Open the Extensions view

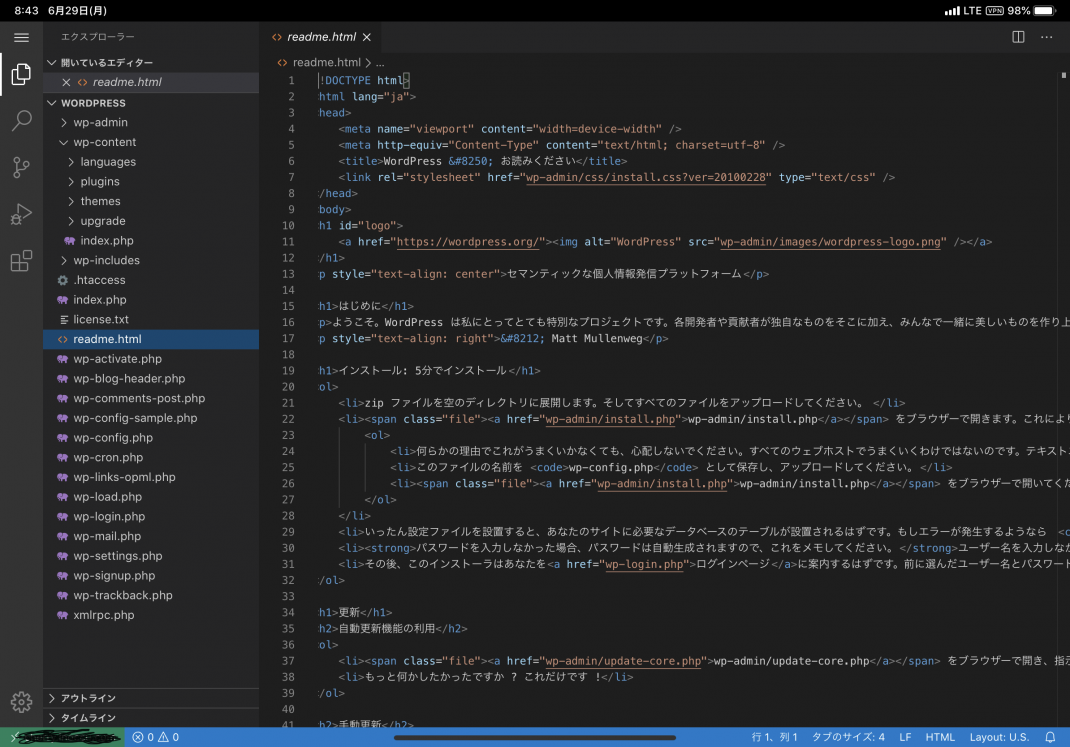21,261
